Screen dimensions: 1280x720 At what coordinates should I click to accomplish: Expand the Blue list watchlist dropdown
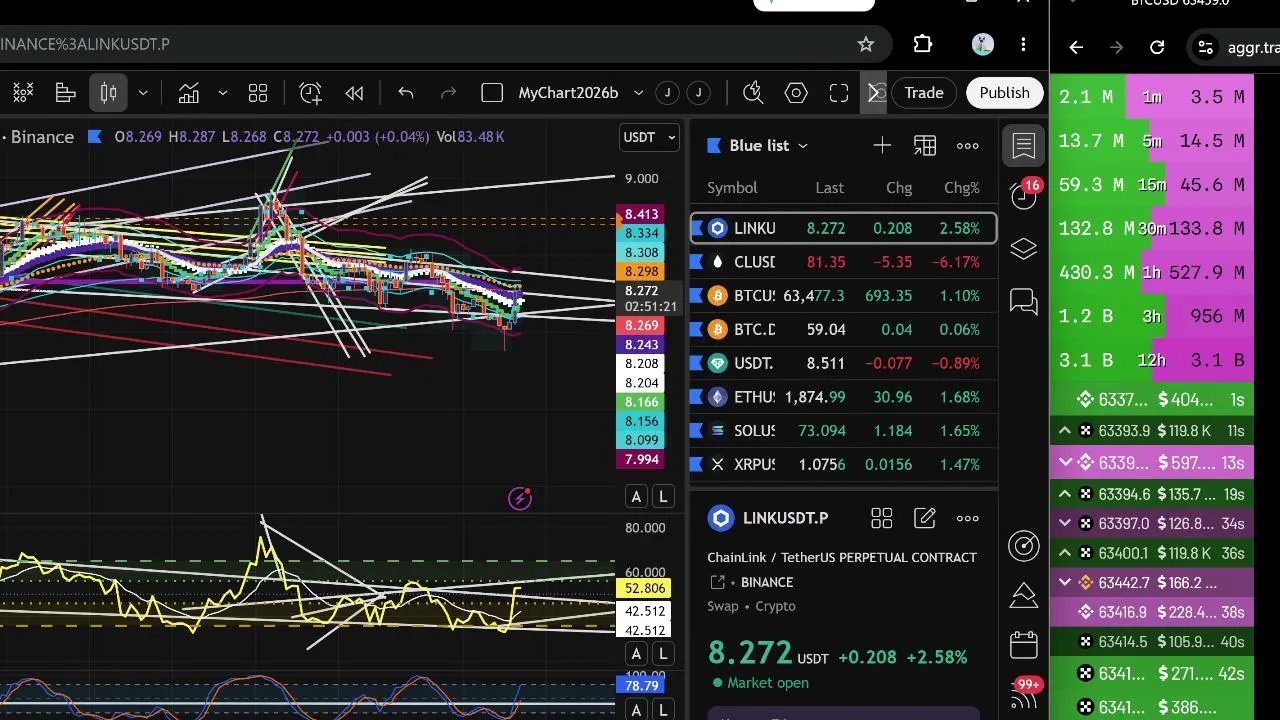(759, 146)
